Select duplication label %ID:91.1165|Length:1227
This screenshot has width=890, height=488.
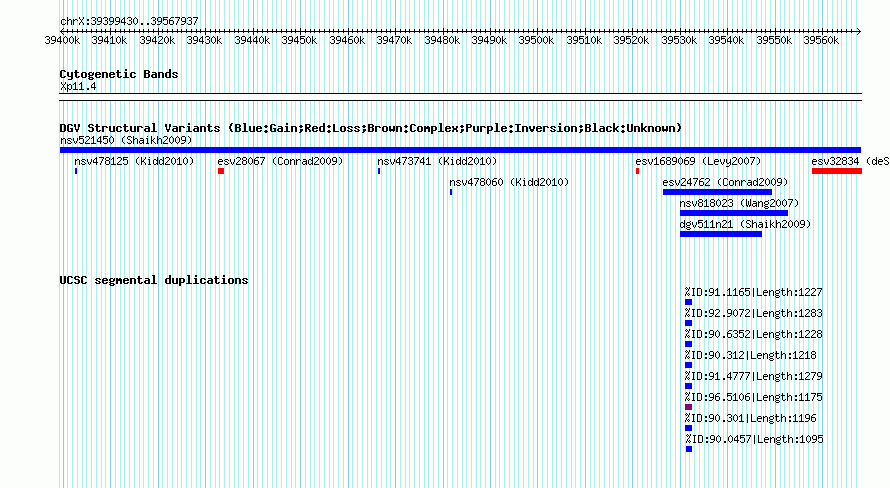tap(753, 292)
